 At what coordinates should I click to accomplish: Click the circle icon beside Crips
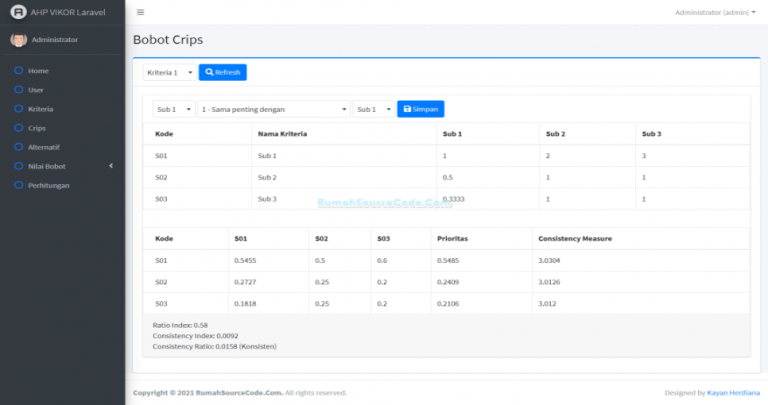(x=19, y=128)
